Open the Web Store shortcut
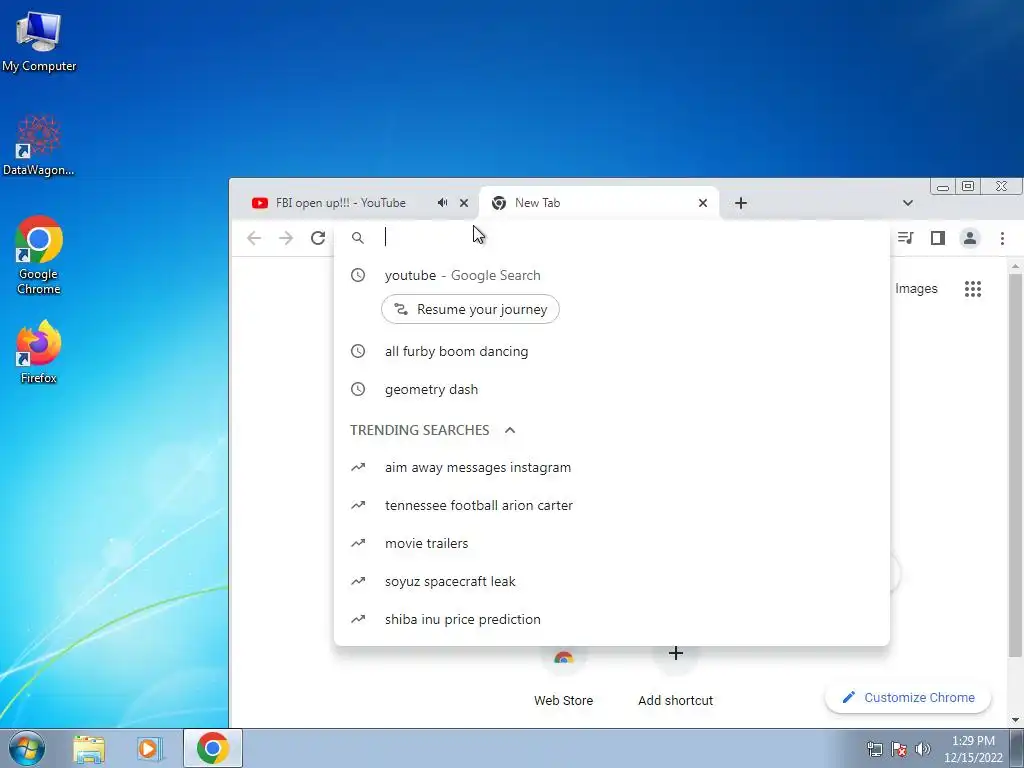The height and width of the screenshot is (768, 1024). tap(564, 677)
